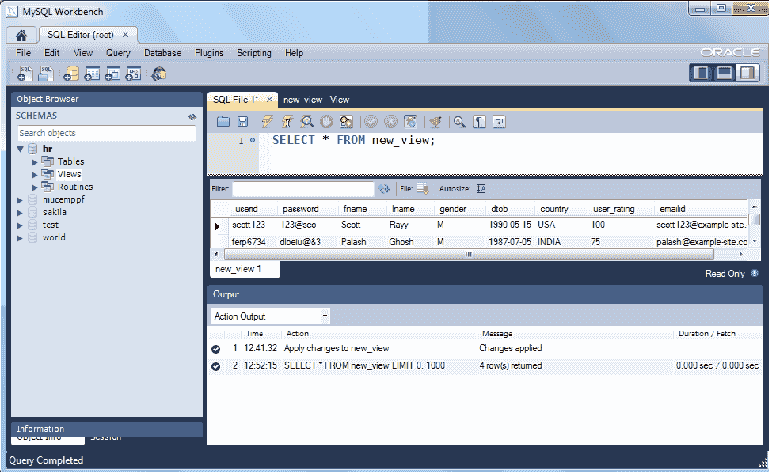Click the result grid vertical scroll down arrow

click(755, 241)
